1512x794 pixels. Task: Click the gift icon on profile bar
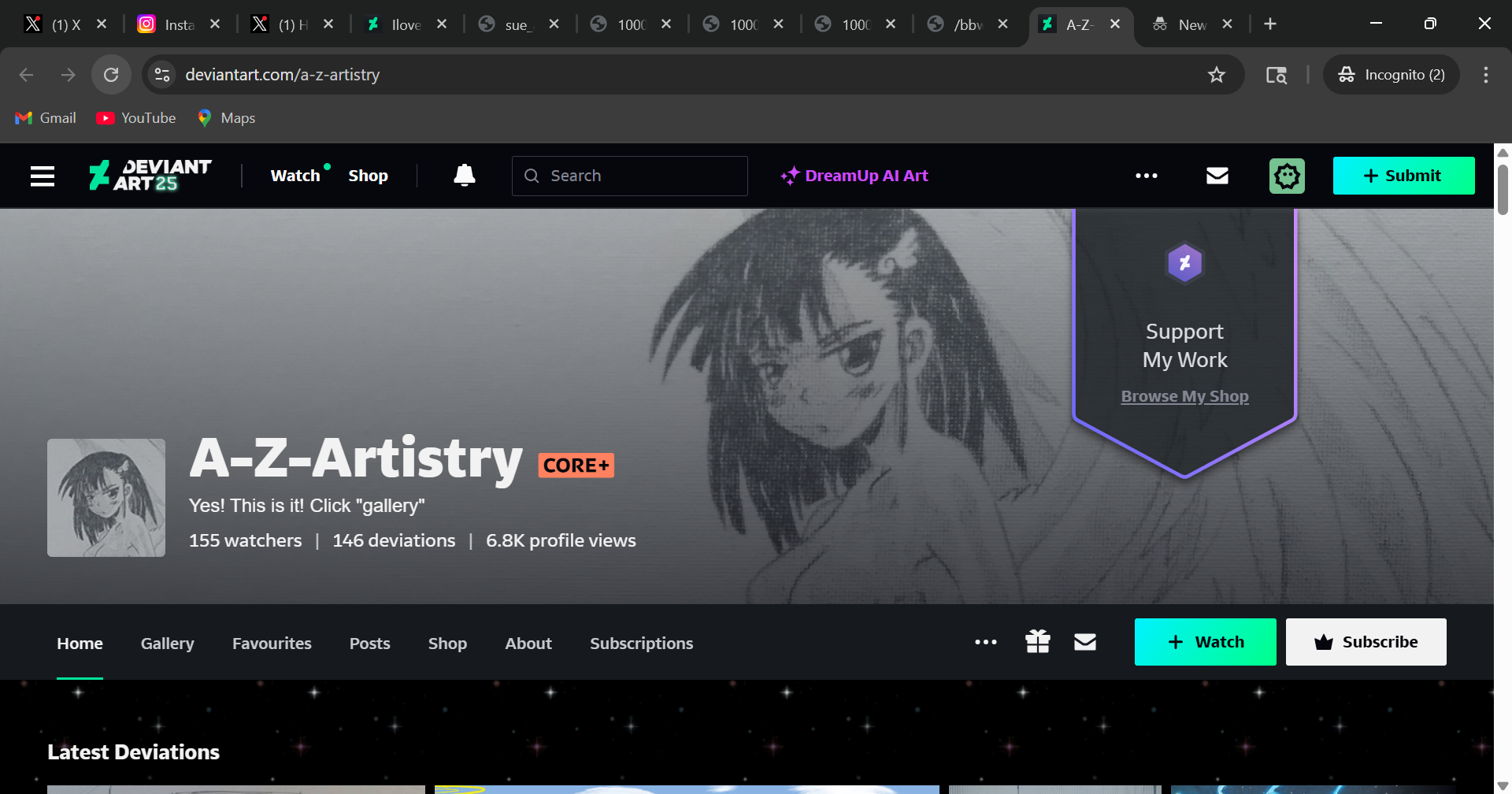pyautogui.click(x=1038, y=642)
